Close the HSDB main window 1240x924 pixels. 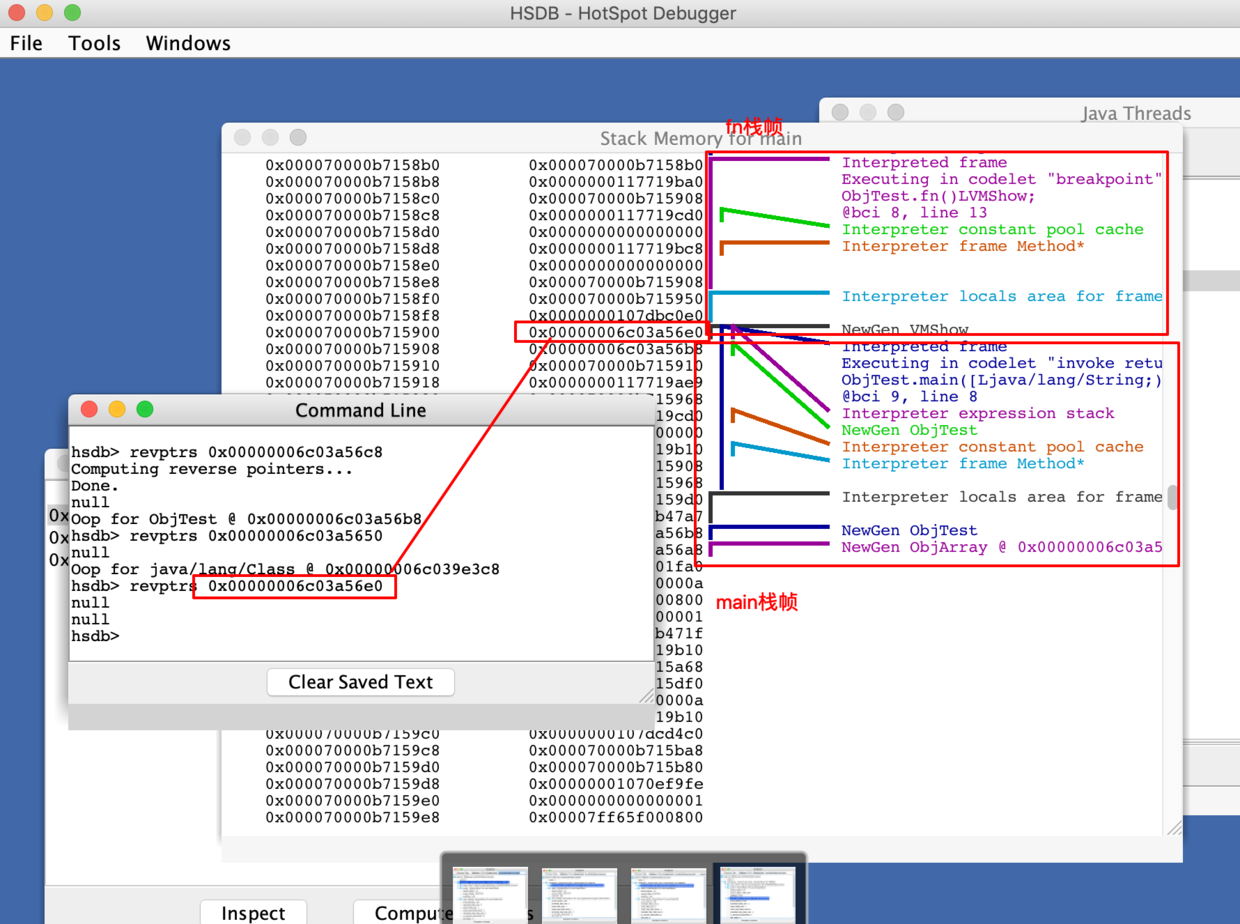(17, 13)
